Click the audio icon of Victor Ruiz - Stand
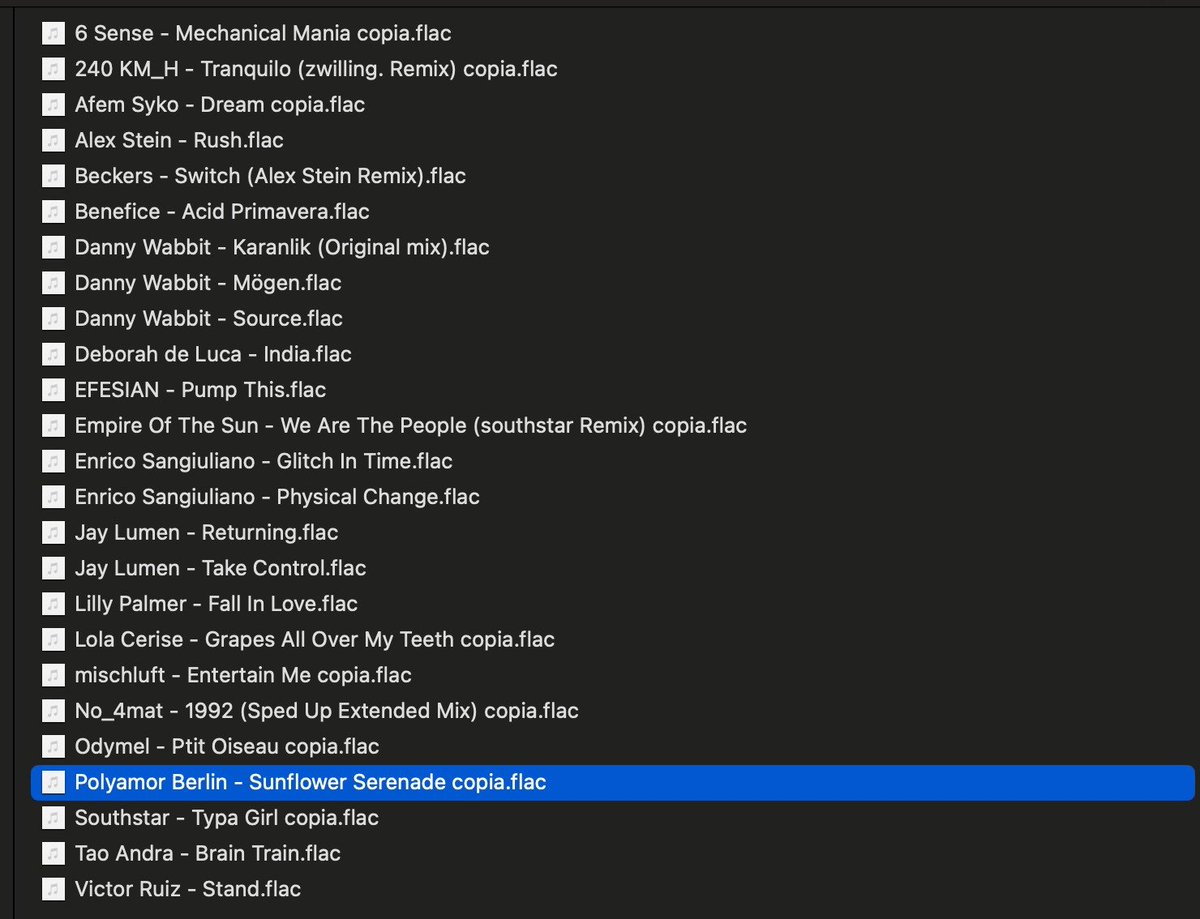 coord(52,889)
